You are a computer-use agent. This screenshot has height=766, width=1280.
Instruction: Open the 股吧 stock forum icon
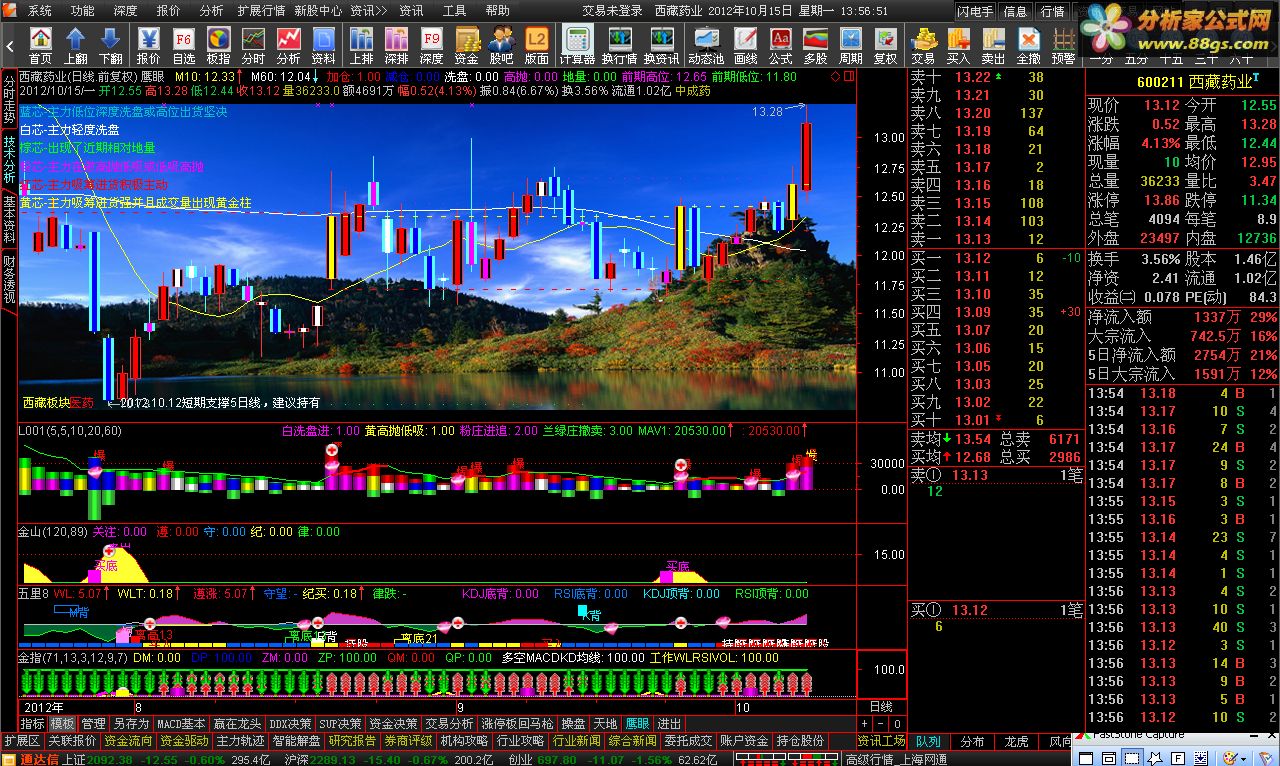click(501, 46)
